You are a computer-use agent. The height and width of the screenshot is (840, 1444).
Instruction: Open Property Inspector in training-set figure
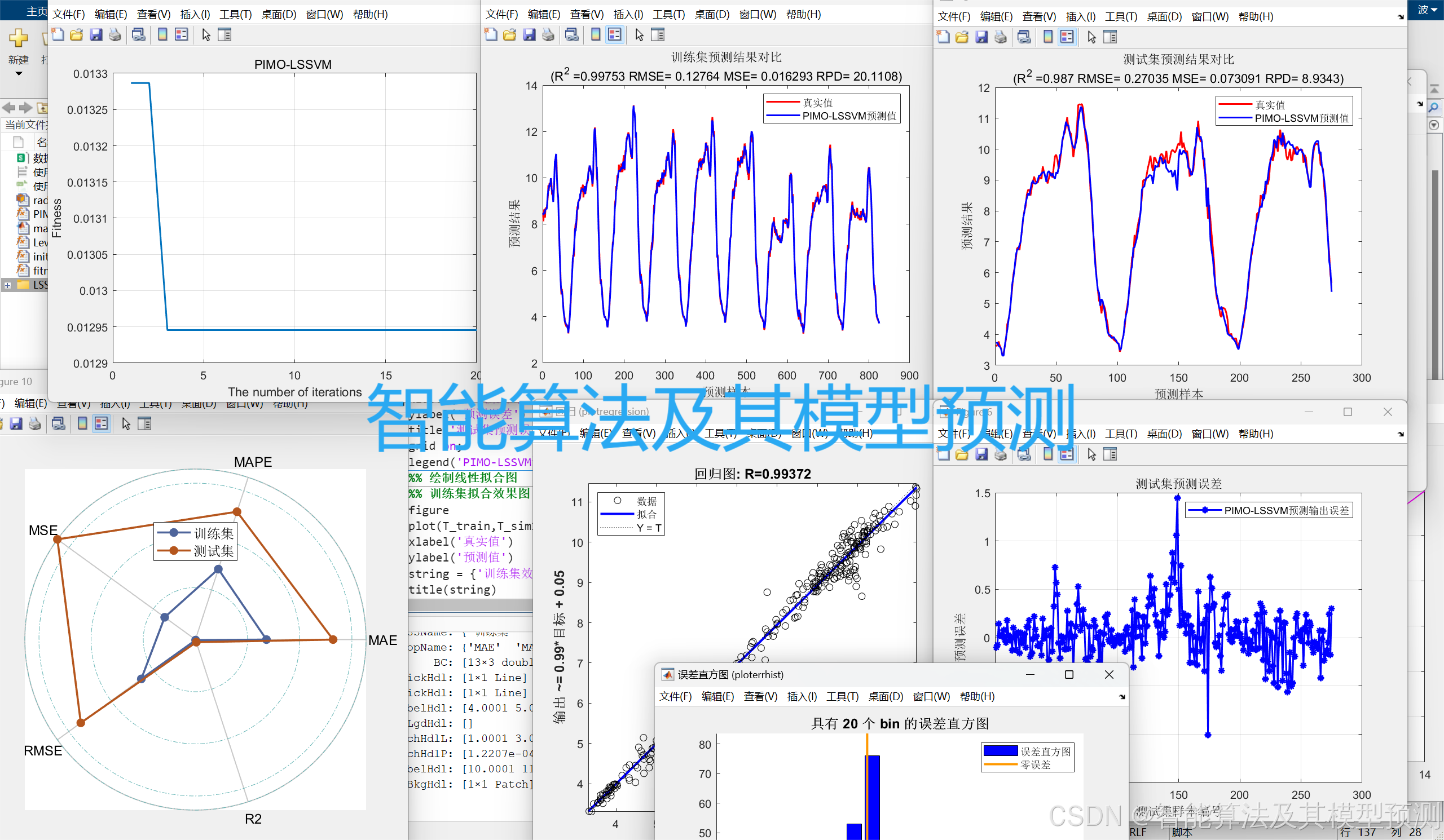coord(658,35)
